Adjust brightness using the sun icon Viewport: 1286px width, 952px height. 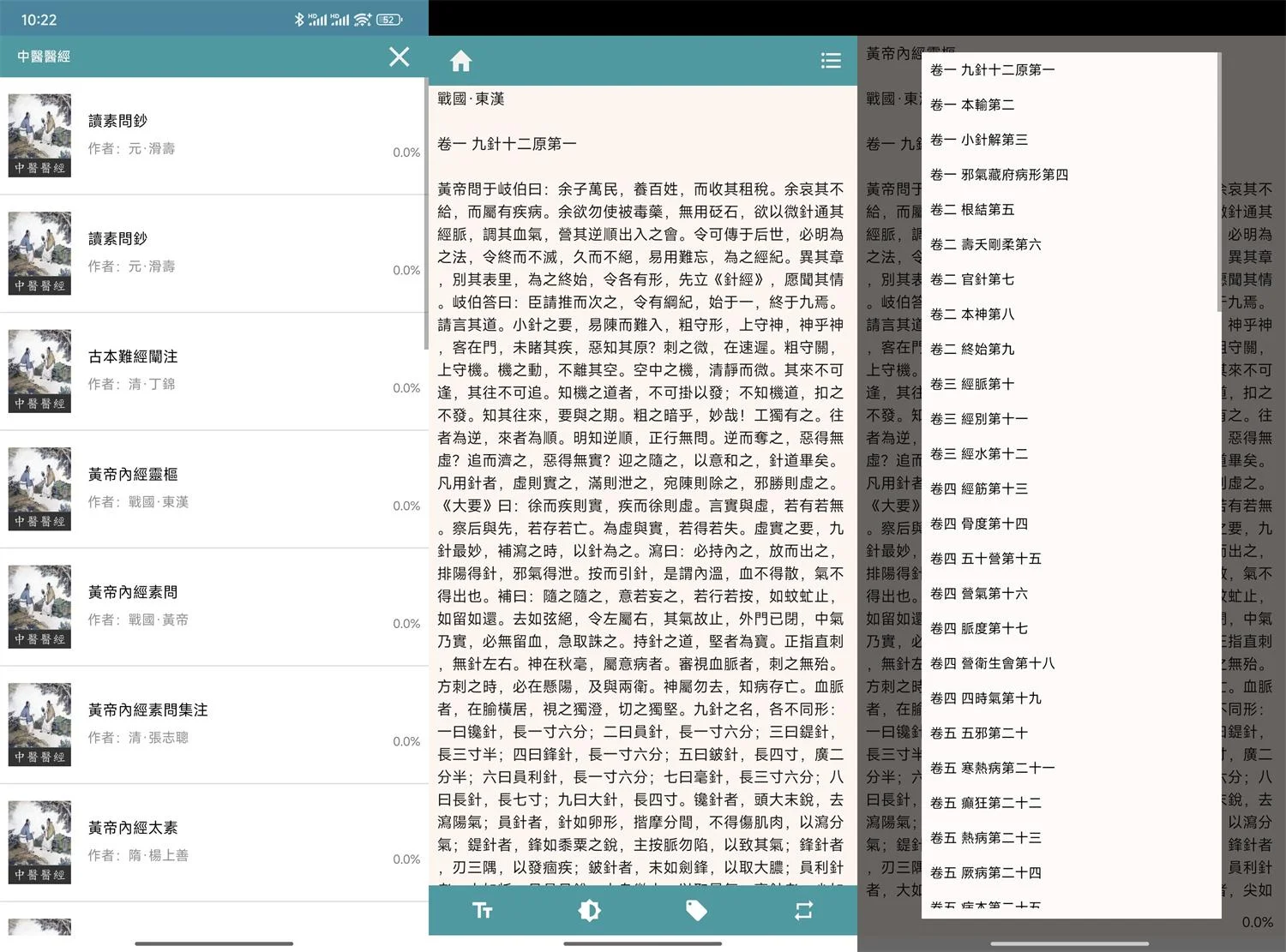(589, 911)
